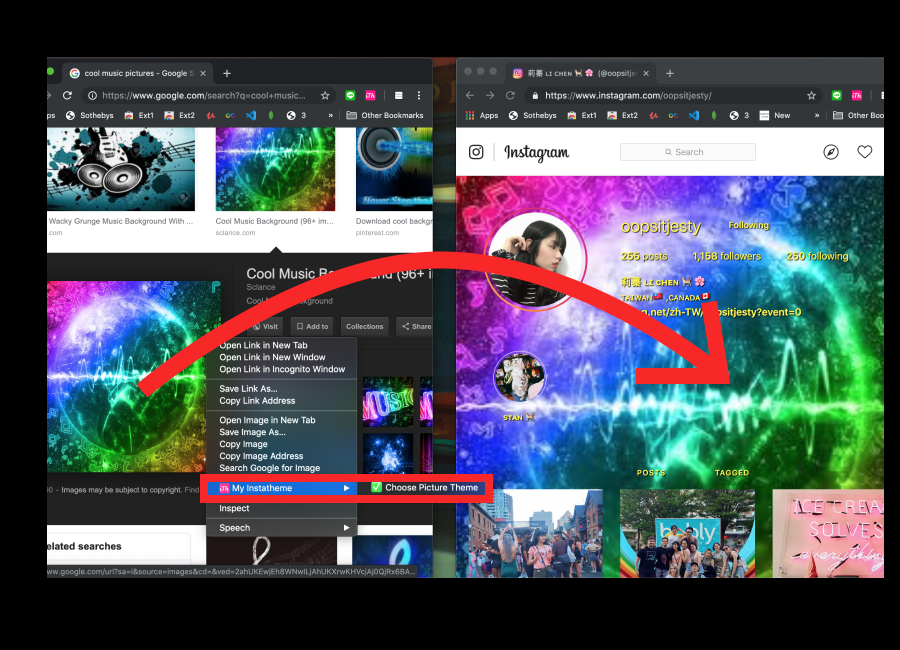Screen dimensions: 900x650
Task: Go back in Instagram window
Action: pyautogui.click(x=470, y=95)
